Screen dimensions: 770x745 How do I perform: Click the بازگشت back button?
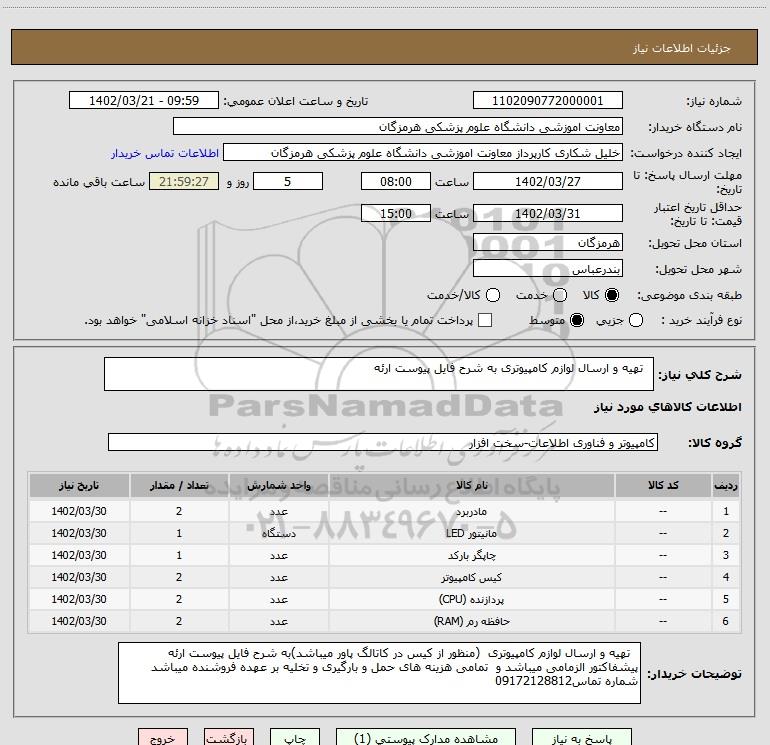click(229, 738)
